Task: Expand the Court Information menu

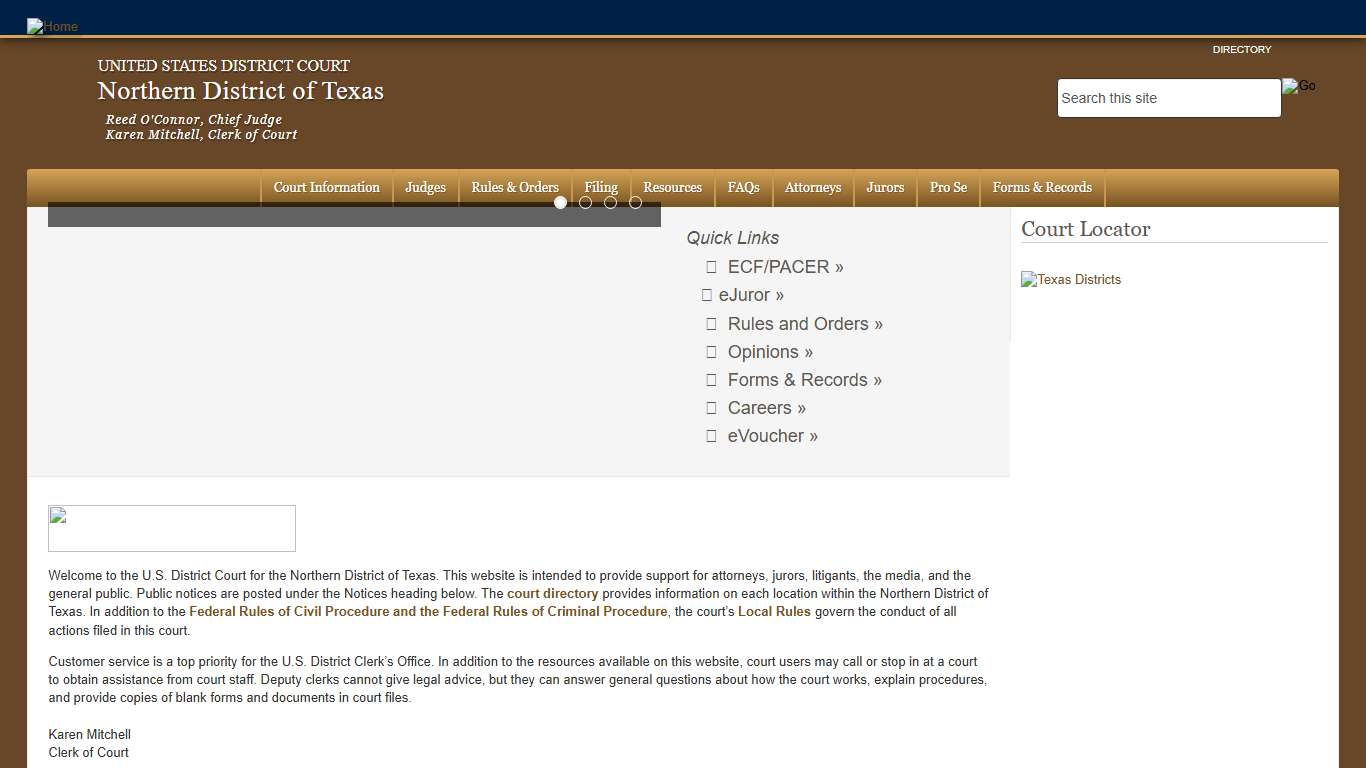Action: [x=326, y=188]
